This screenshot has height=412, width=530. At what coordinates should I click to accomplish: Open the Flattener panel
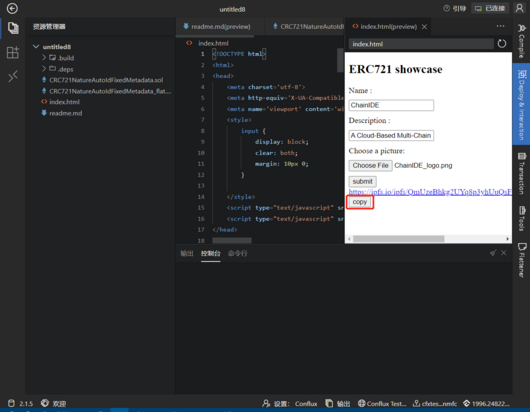pyautogui.click(x=522, y=260)
